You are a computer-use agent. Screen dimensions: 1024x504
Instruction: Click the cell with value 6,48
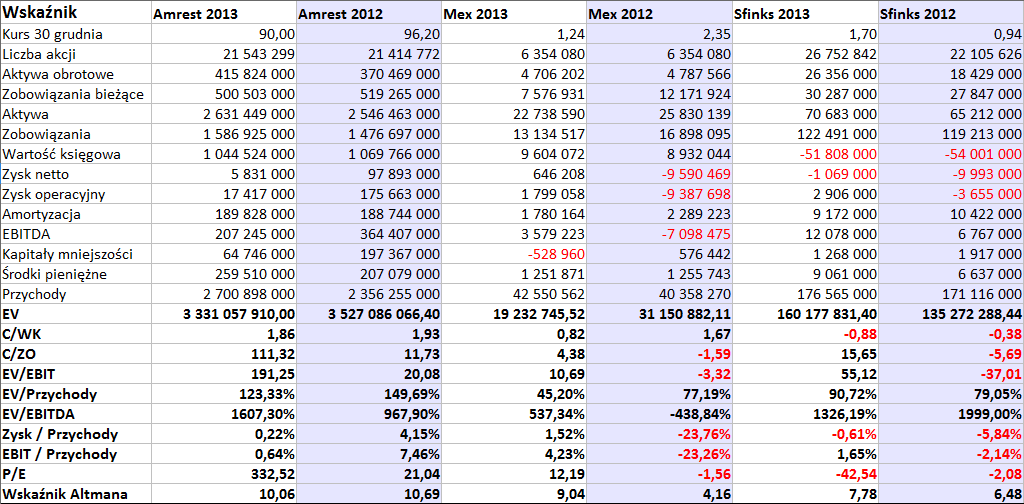(951, 494)
